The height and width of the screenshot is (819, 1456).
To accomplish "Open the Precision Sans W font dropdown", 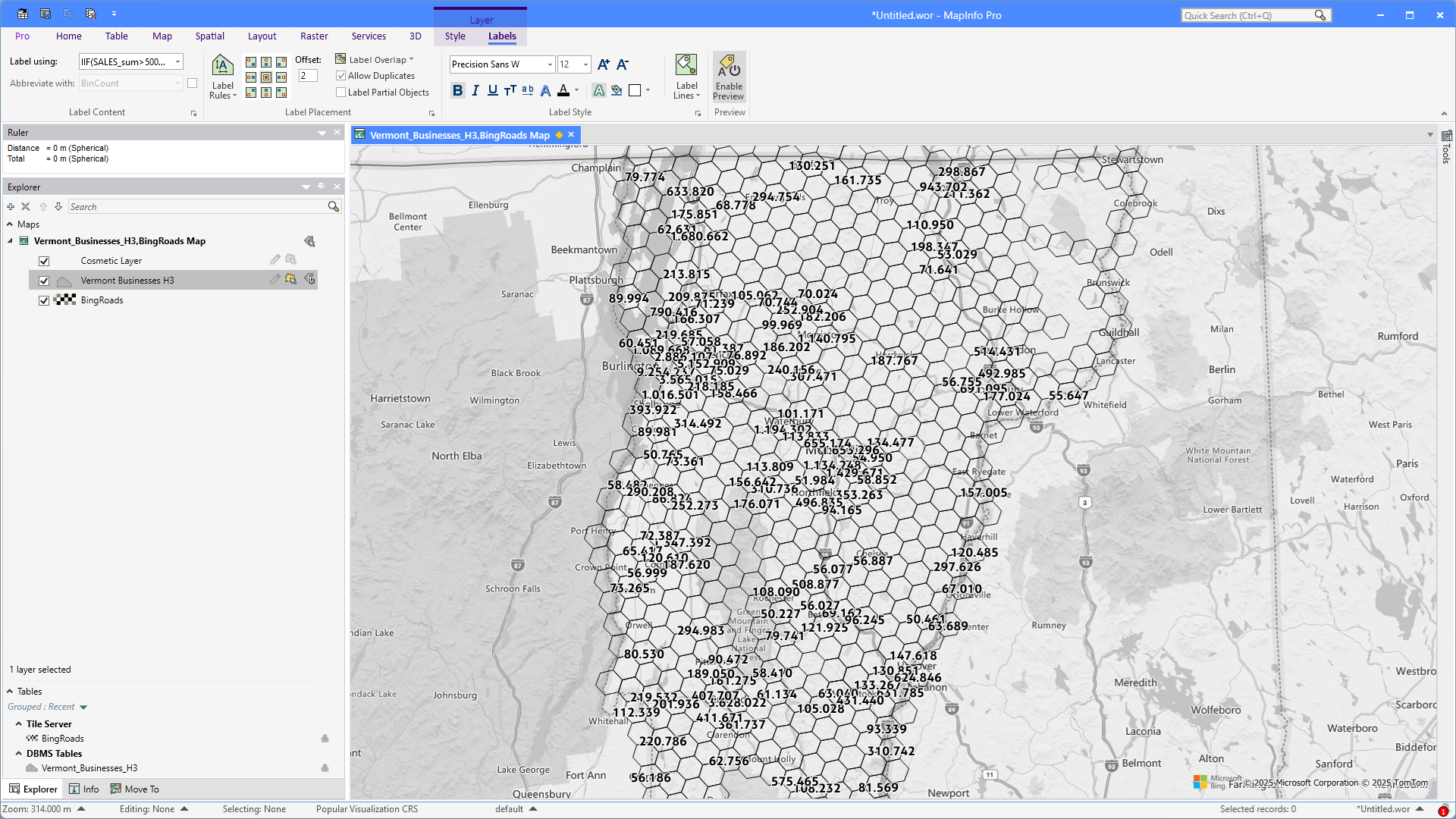I will click(x=550, y=64).
